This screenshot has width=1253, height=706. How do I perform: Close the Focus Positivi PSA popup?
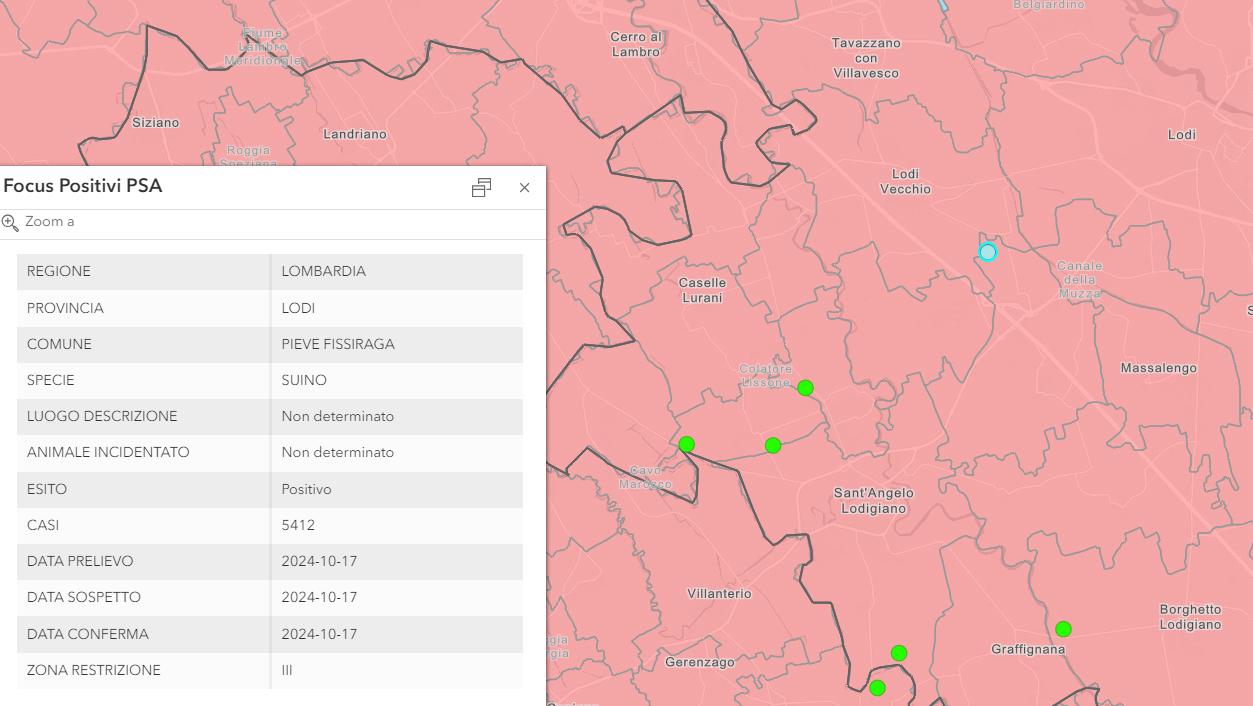524,188
